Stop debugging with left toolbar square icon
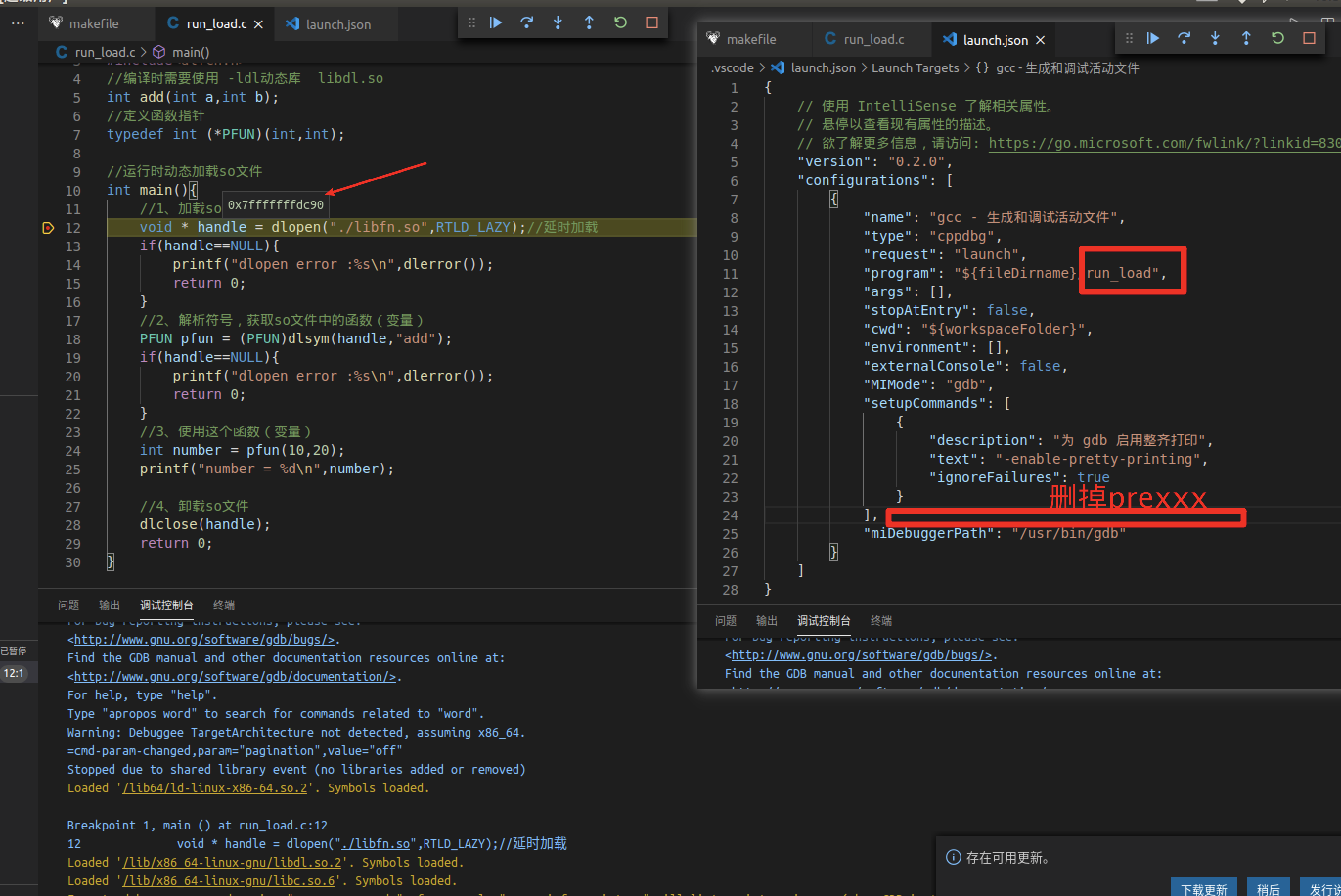 point(652,23)
